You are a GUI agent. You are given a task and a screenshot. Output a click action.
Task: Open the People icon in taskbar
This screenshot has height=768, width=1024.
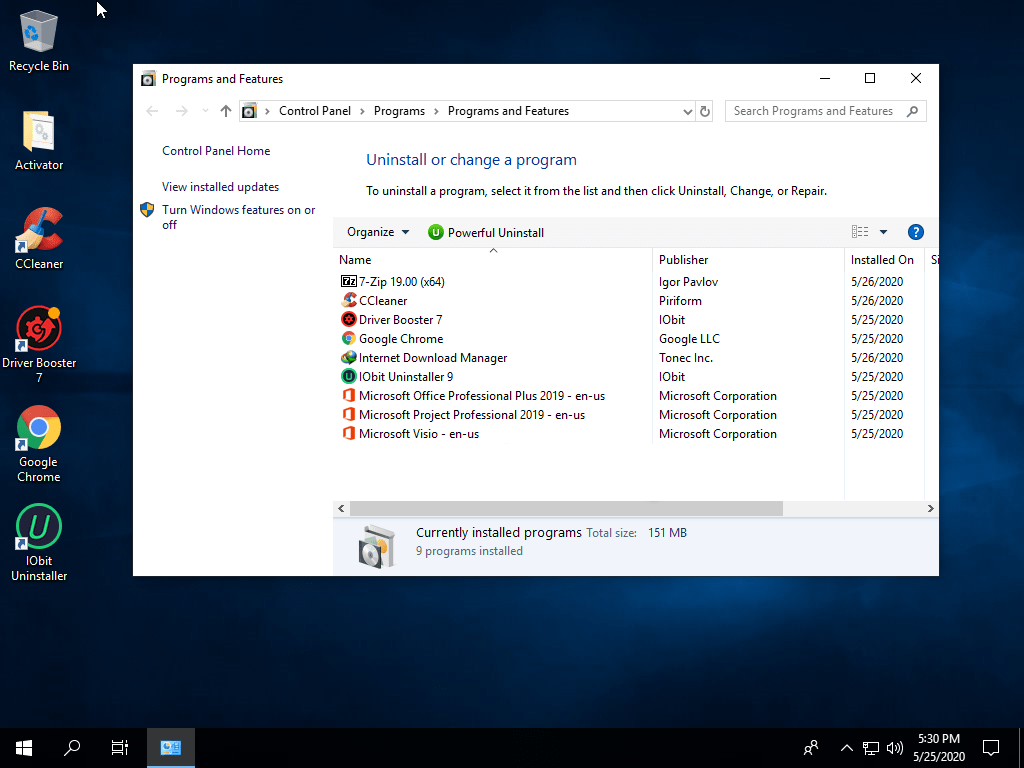pyautogui.click(x=811, y=748)
